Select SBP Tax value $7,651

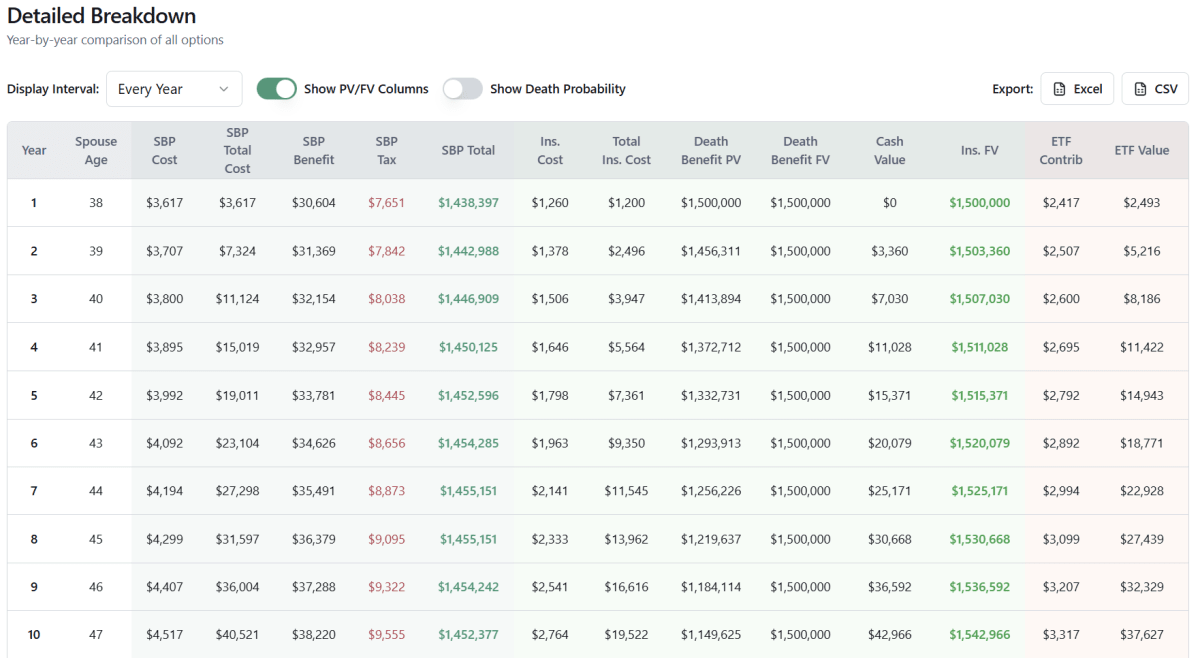pos(387,203)
